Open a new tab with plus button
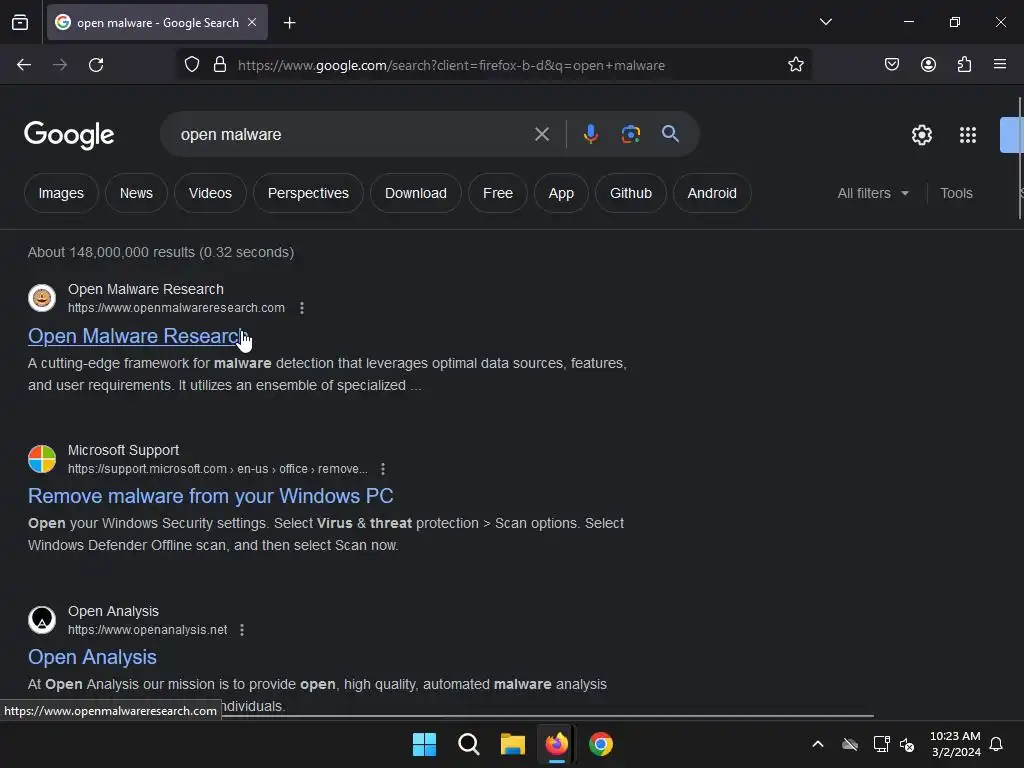This screenshot has height=768, width=1024. (289, 23)
